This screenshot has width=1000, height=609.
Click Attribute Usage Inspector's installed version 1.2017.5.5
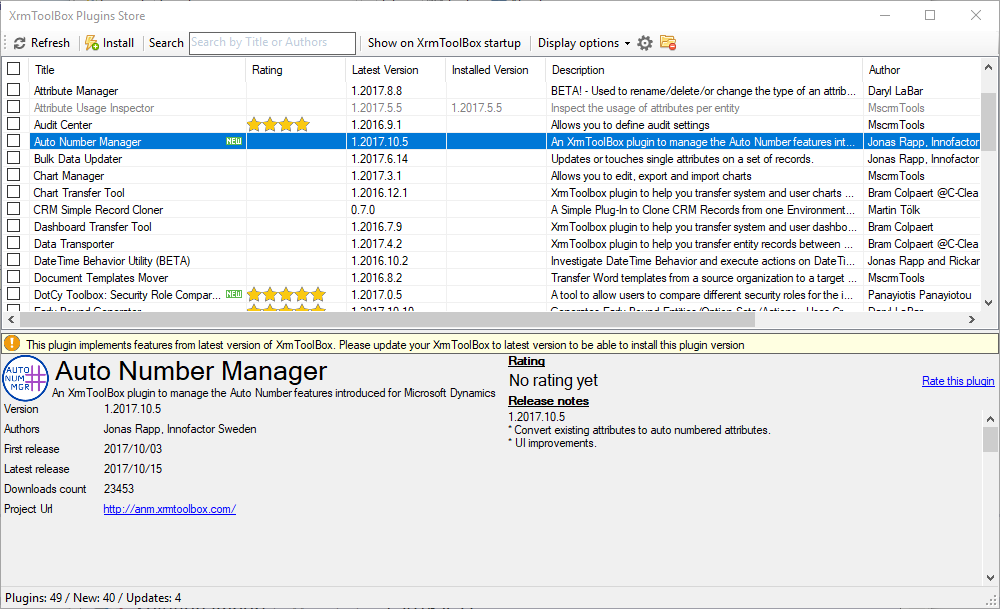pos(476,108)
